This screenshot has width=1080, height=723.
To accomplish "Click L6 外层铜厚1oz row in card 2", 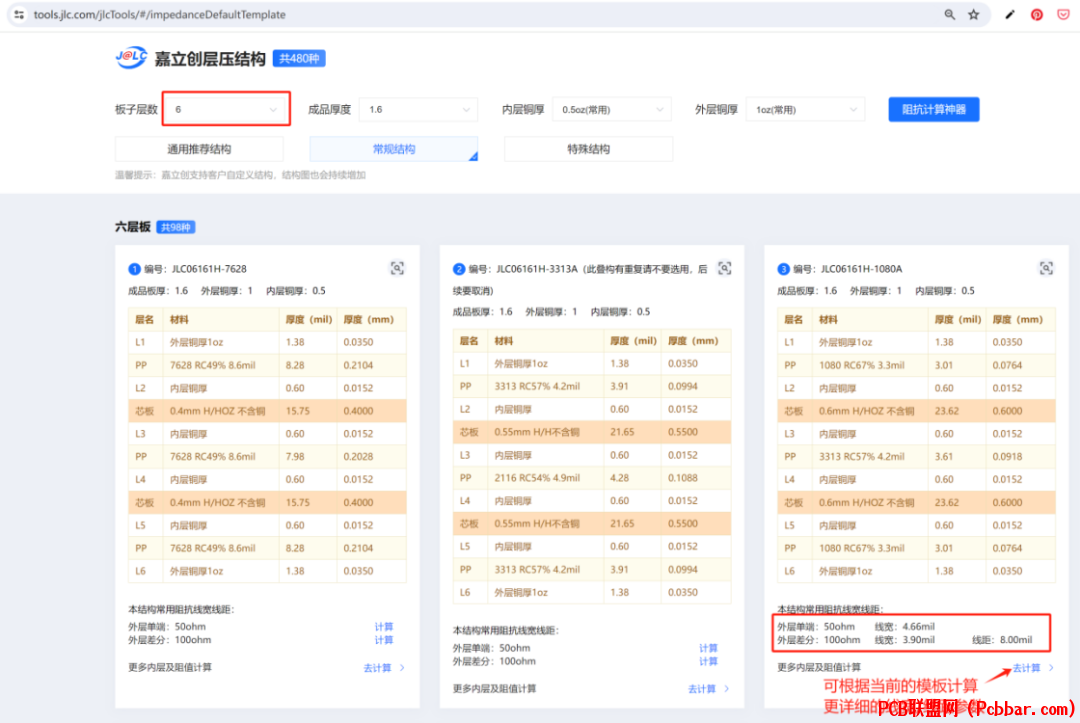I will click(592, 592).
